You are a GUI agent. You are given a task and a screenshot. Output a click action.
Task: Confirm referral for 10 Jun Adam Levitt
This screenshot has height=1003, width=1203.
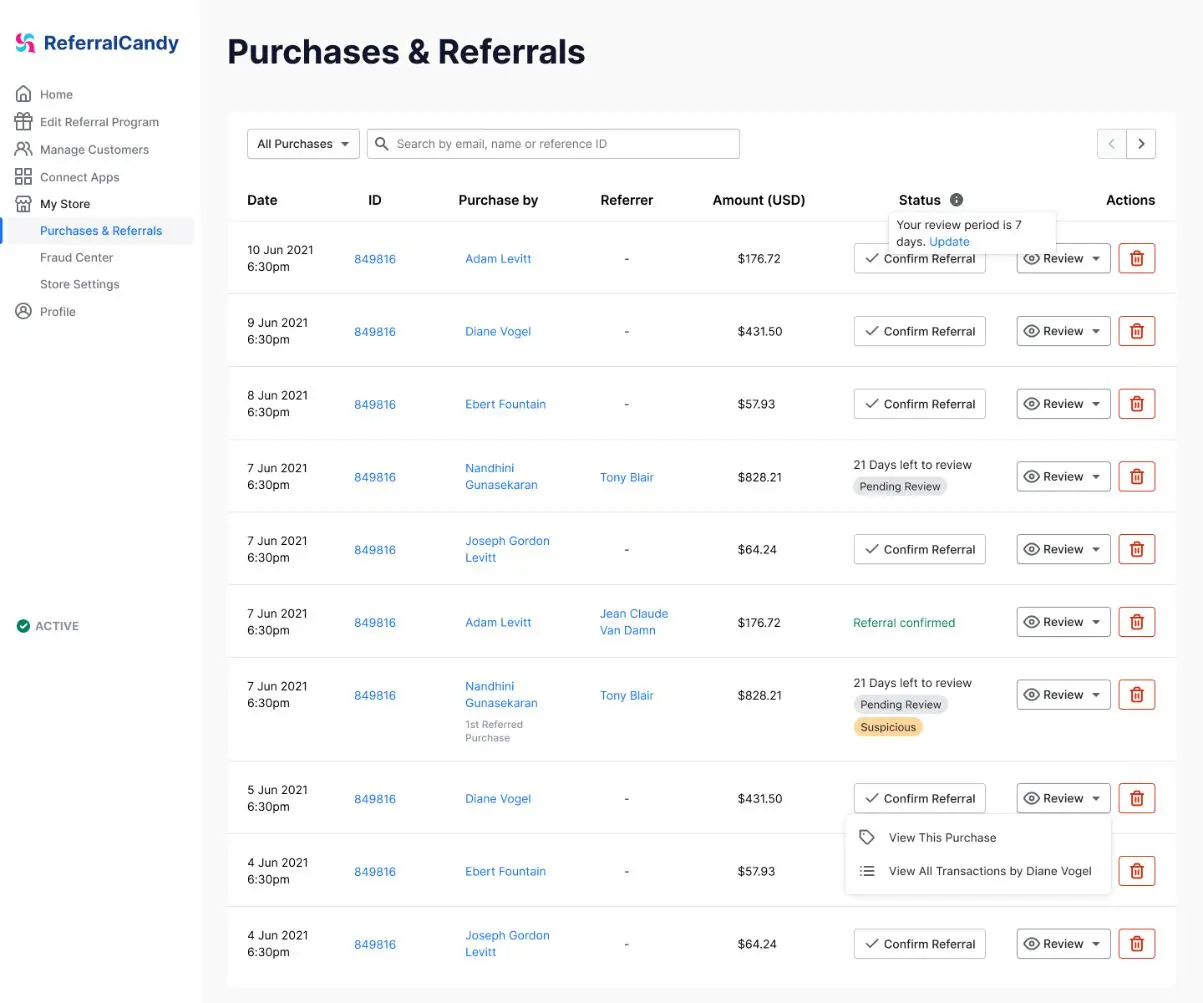point(920,258)
